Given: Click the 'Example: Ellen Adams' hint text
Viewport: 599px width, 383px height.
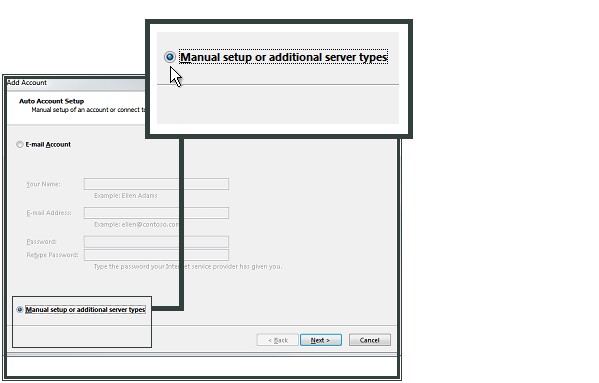Looking at the screenshot, I should coord(126,196).
